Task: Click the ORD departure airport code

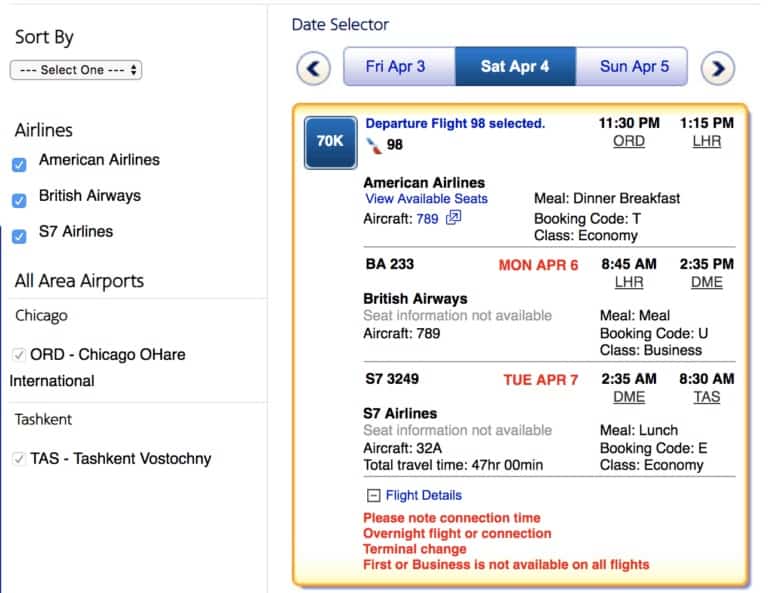Action: [x=629, y=142]
